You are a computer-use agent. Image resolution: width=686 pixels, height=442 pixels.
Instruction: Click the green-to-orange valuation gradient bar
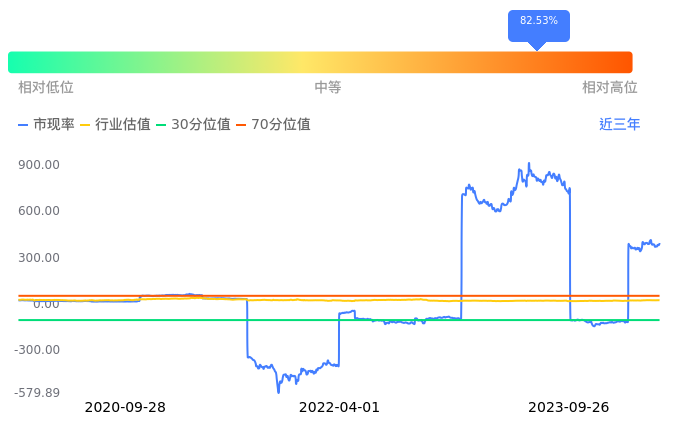(320, 62)
